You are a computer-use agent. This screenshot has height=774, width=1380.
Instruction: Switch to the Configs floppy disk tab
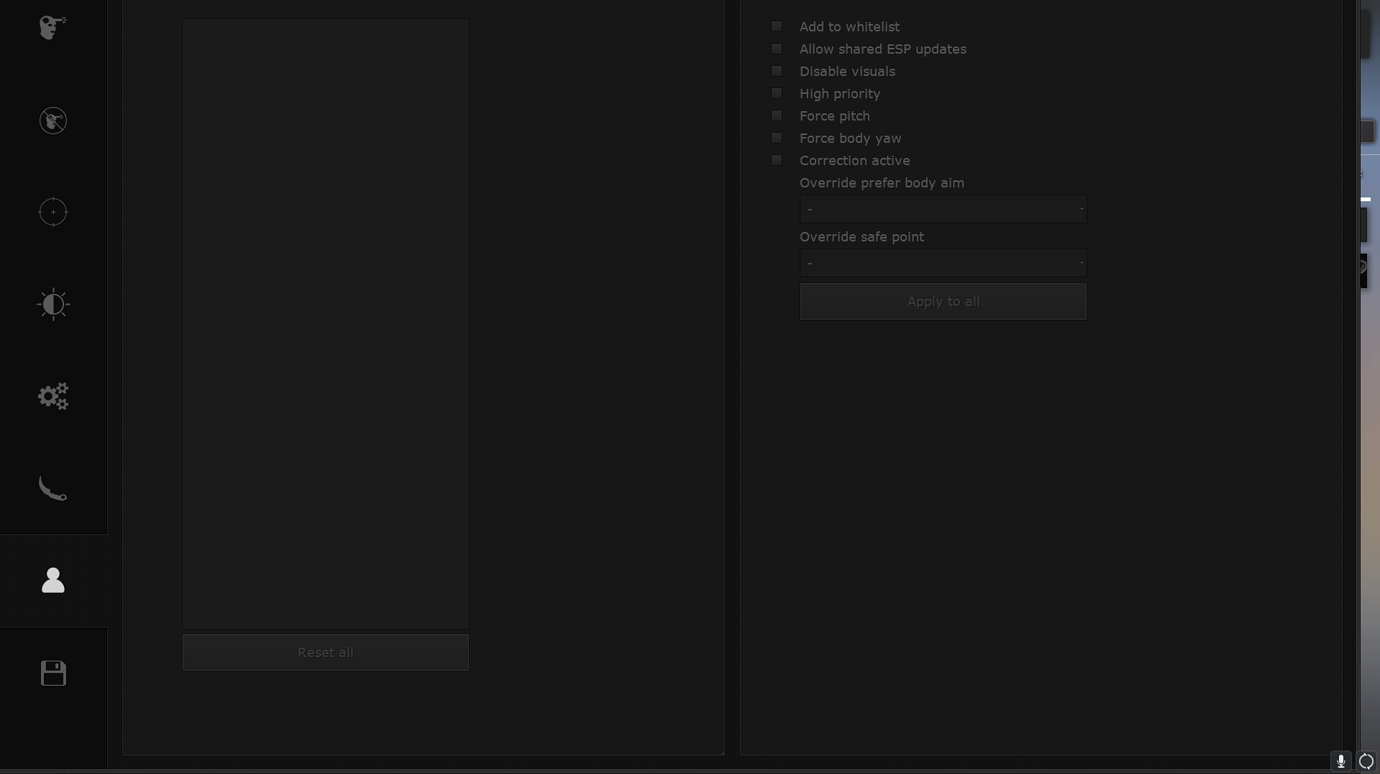point(52,672)
